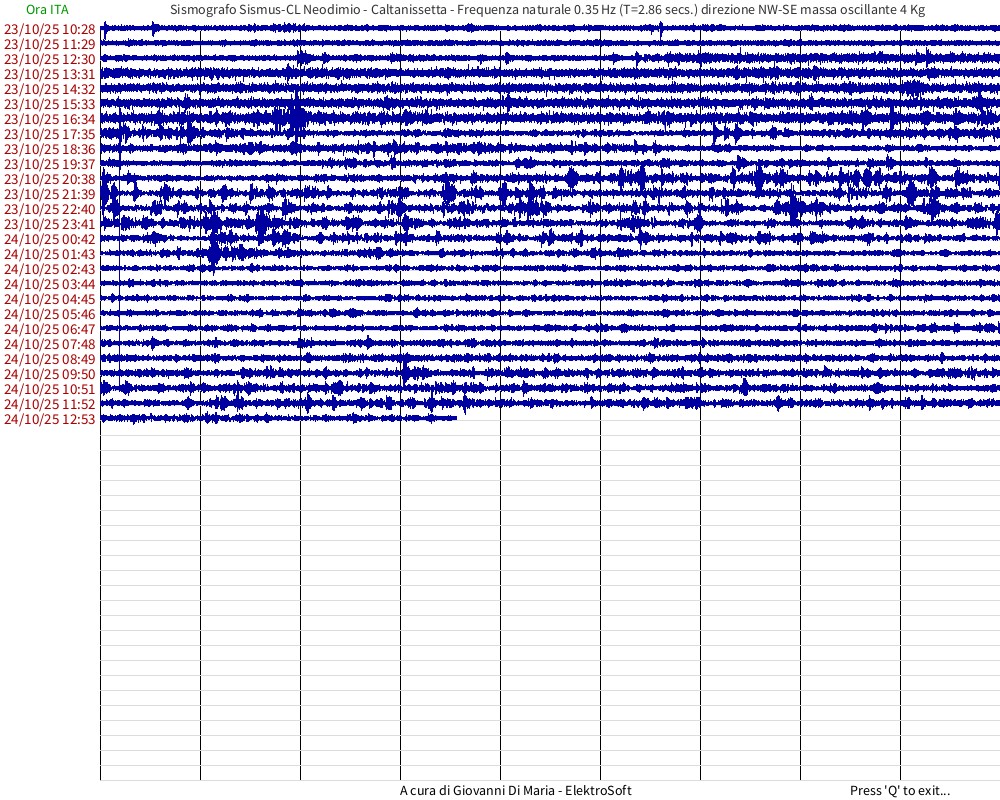Click the 24/10/25 09:50 timestamp label
The image size is (1000, 800).
(50, 374)
